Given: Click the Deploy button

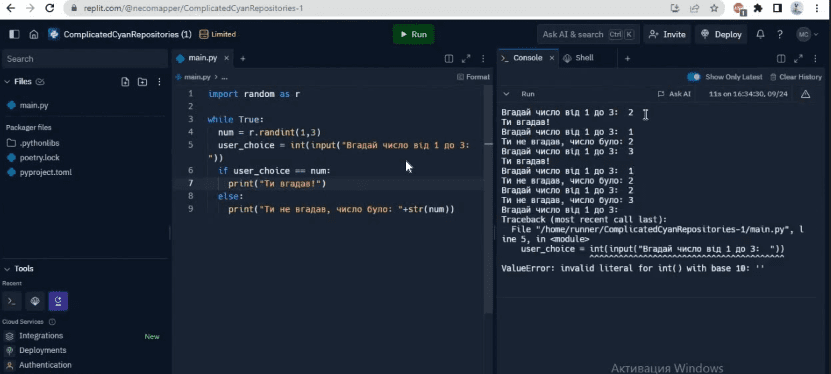Looking at the screenshot, I should tap(722, 34).
